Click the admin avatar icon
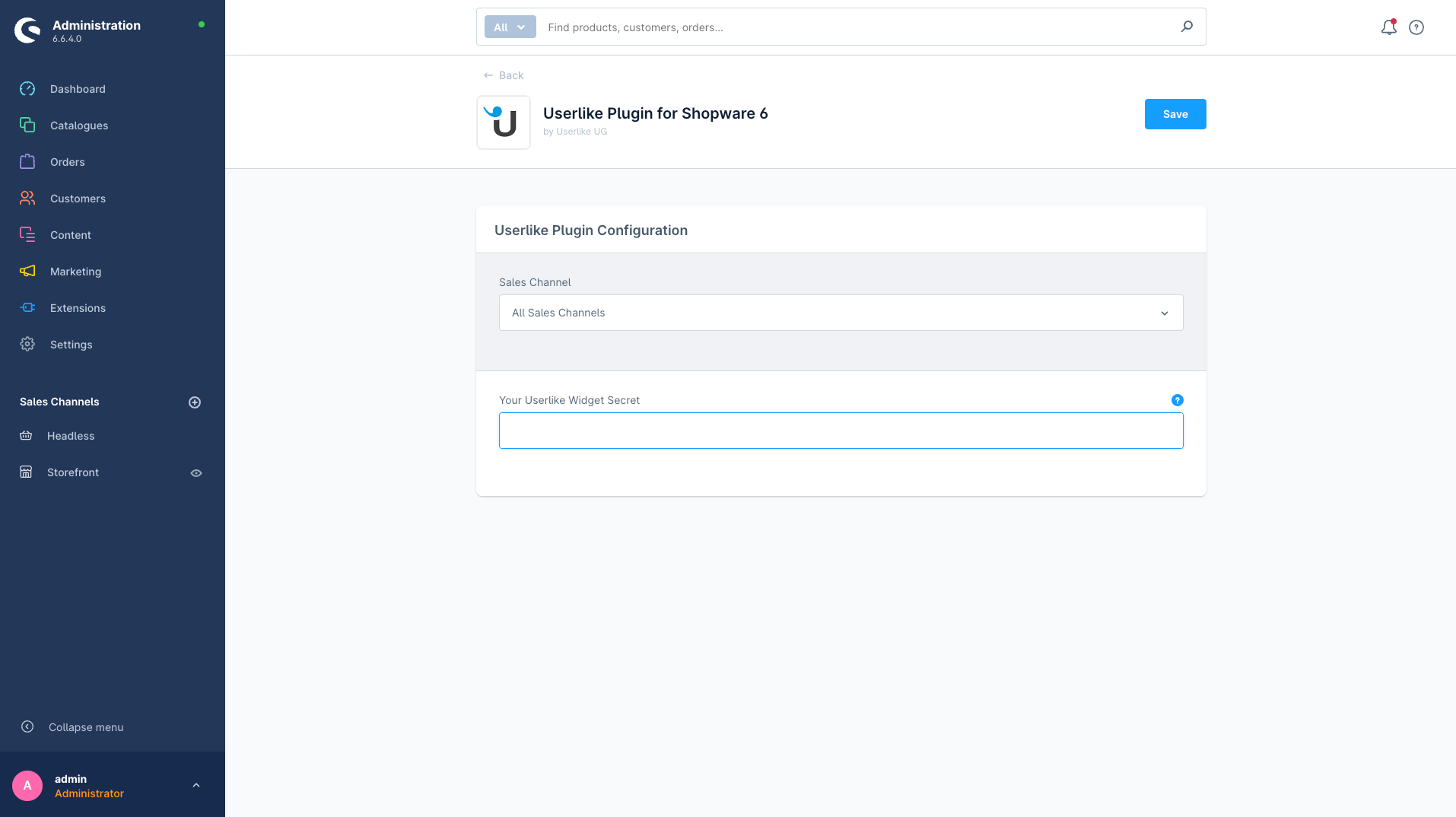Screen dimensions: 1456x817 (27, 785)
